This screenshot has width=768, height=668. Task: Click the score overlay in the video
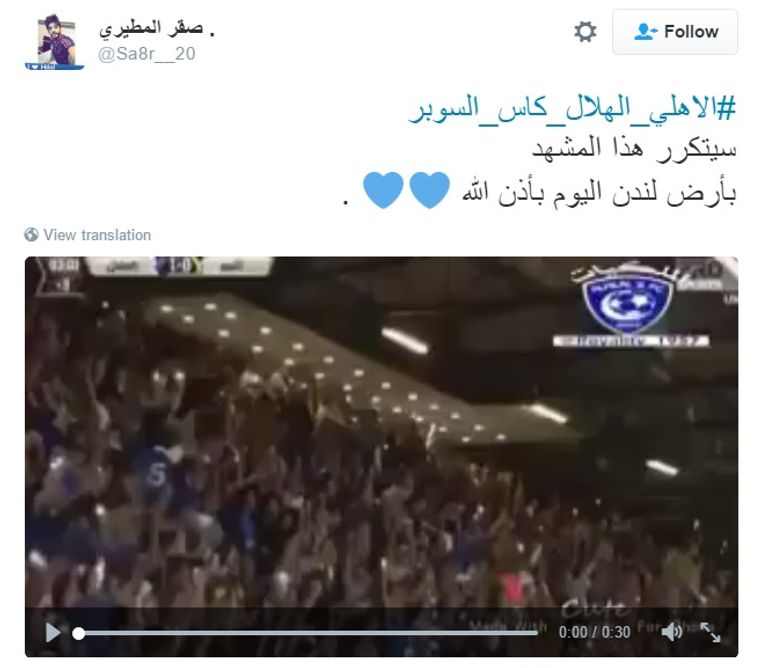[x=179, y=266]
